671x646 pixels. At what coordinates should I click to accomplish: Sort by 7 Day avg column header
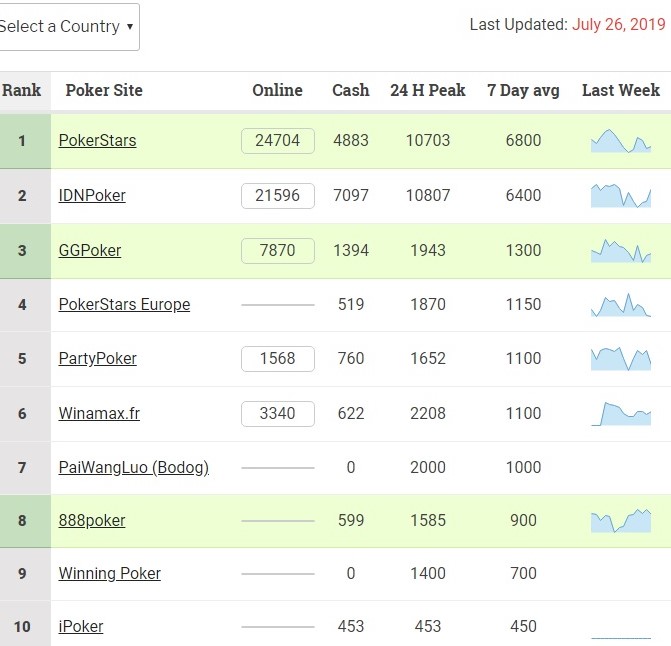click(x=523, y=90)
